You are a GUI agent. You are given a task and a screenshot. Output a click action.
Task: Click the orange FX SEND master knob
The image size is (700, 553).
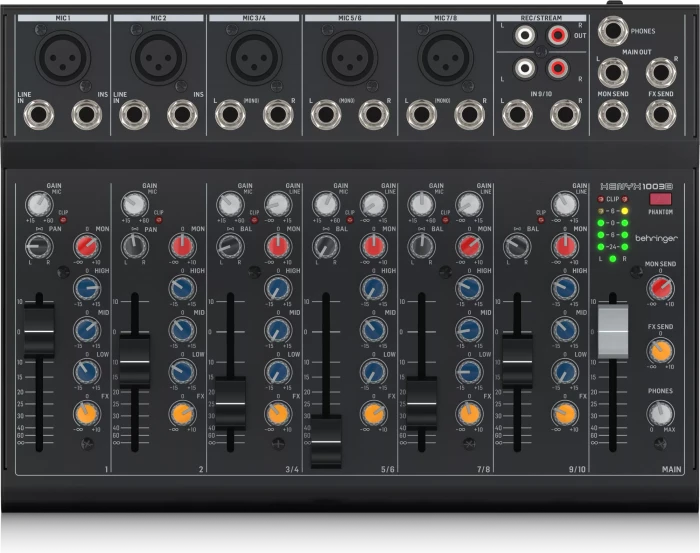coord(660,351)
